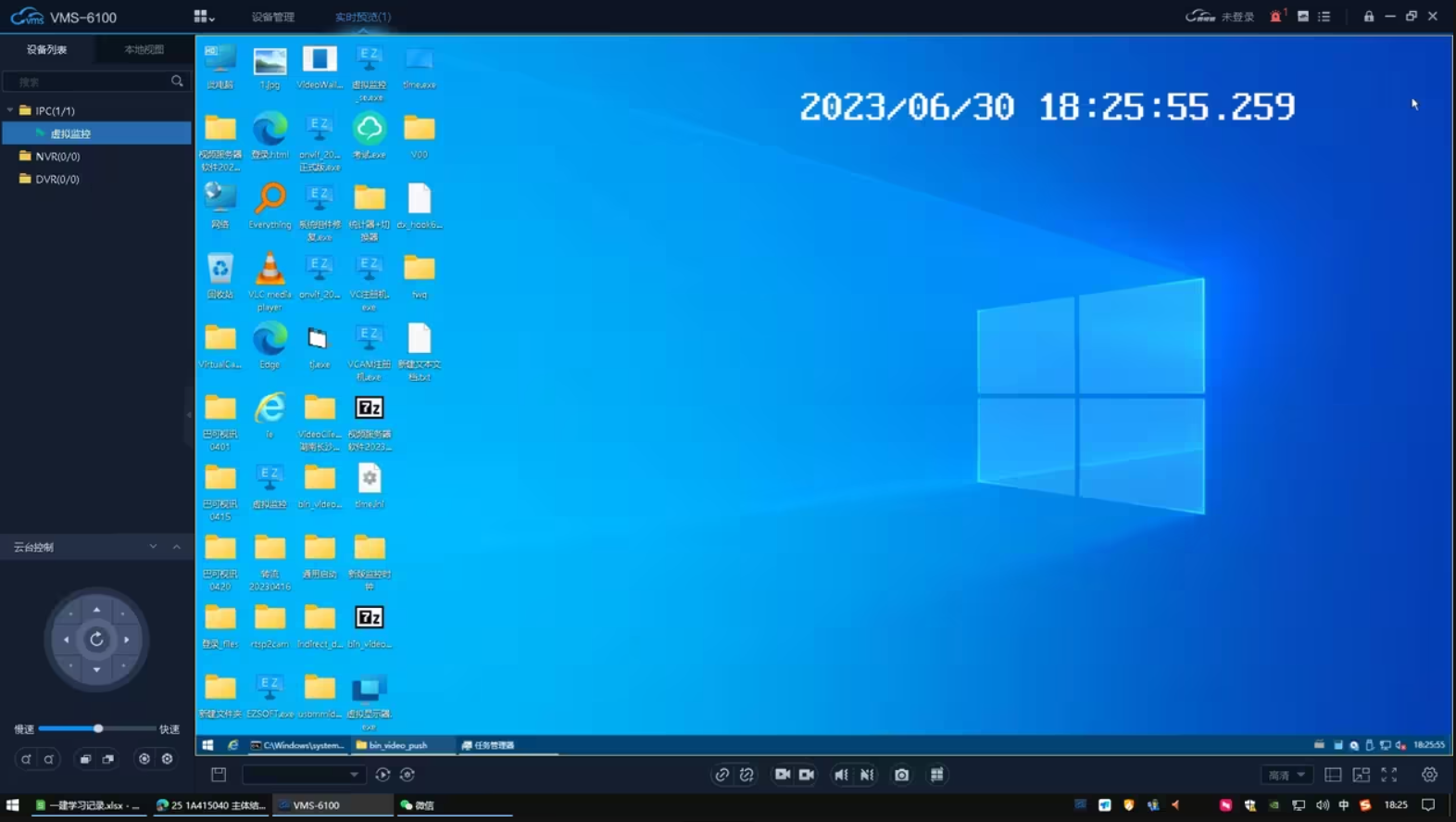Click the save view icon
Screen dimensions: 1456x822
[219, 775]
